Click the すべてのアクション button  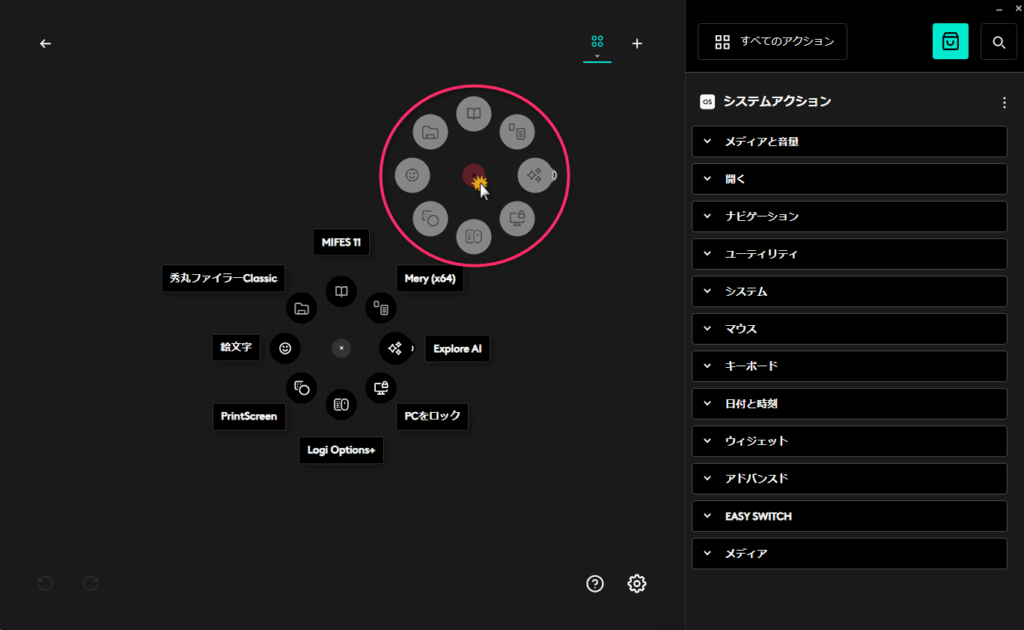click(x=772, y=42)
